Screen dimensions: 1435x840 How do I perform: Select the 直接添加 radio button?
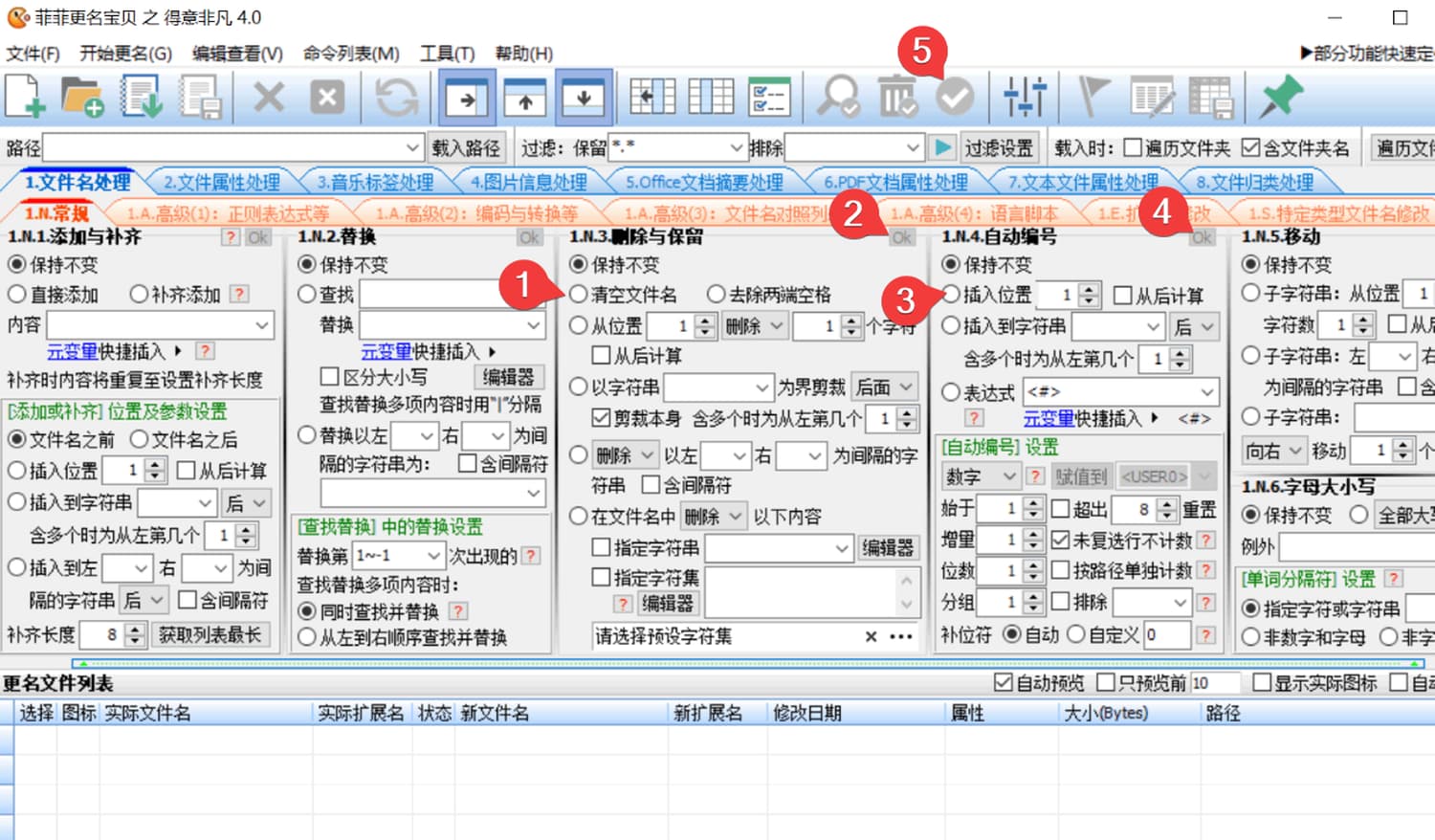point(17,295)
